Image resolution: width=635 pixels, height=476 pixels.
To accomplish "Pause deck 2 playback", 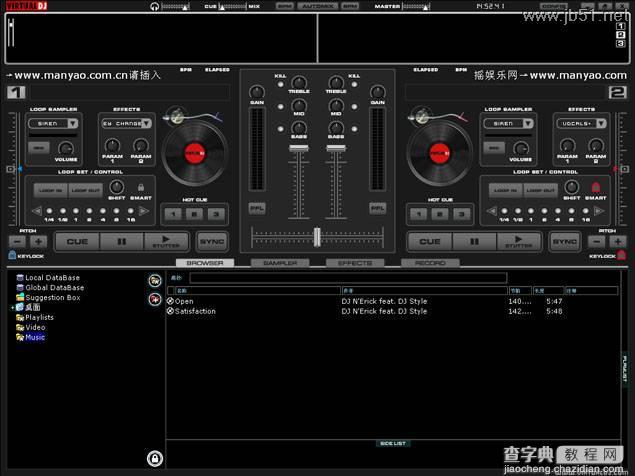I will pyautogui.click(x=474, y=241).
